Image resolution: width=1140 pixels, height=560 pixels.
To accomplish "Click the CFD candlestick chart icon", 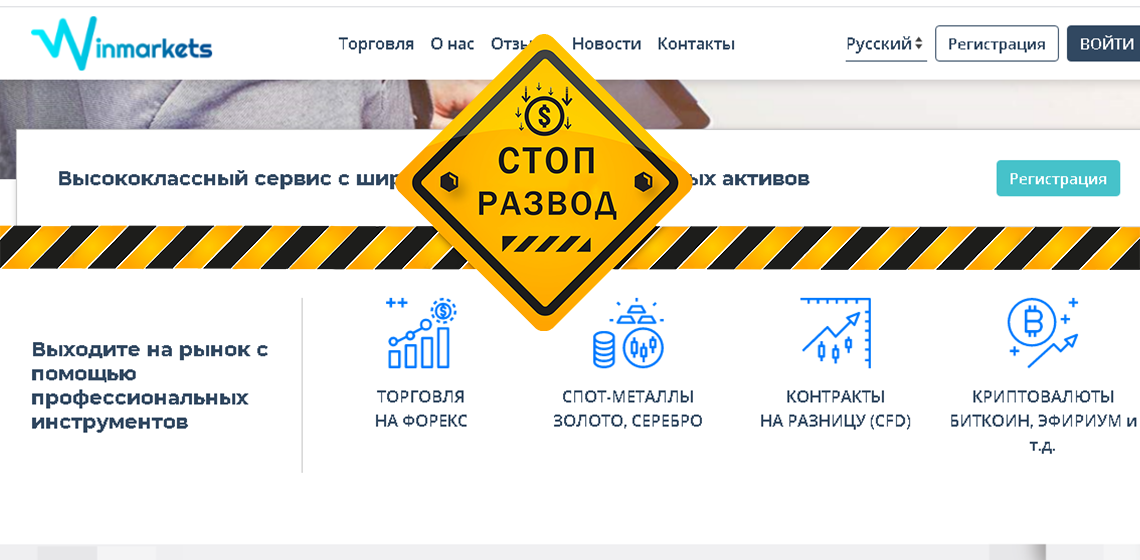I will pyautogui.click(x=836, y=333).
